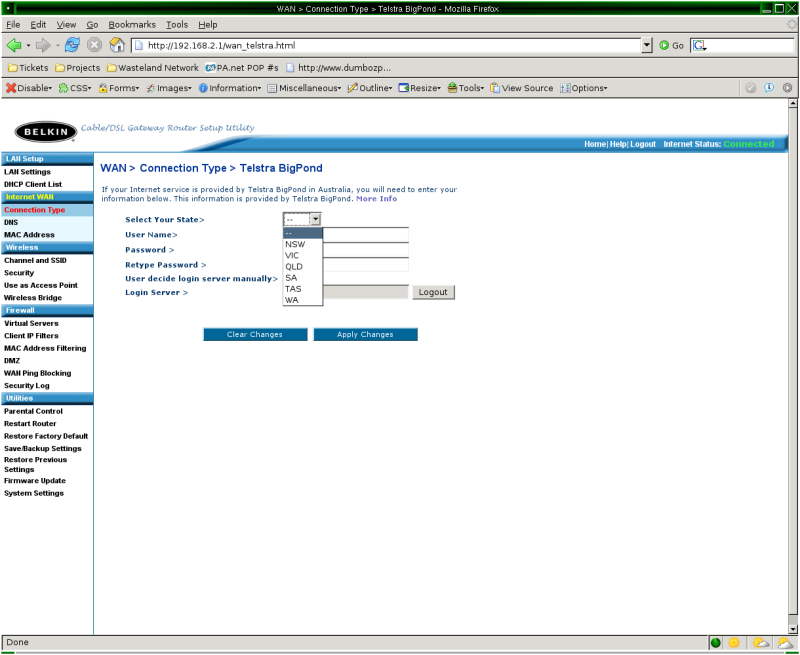Click the scrollbar up arrow
Image resolution: width=800 pixels, height=655 pixels.
[x=792, y=104]
